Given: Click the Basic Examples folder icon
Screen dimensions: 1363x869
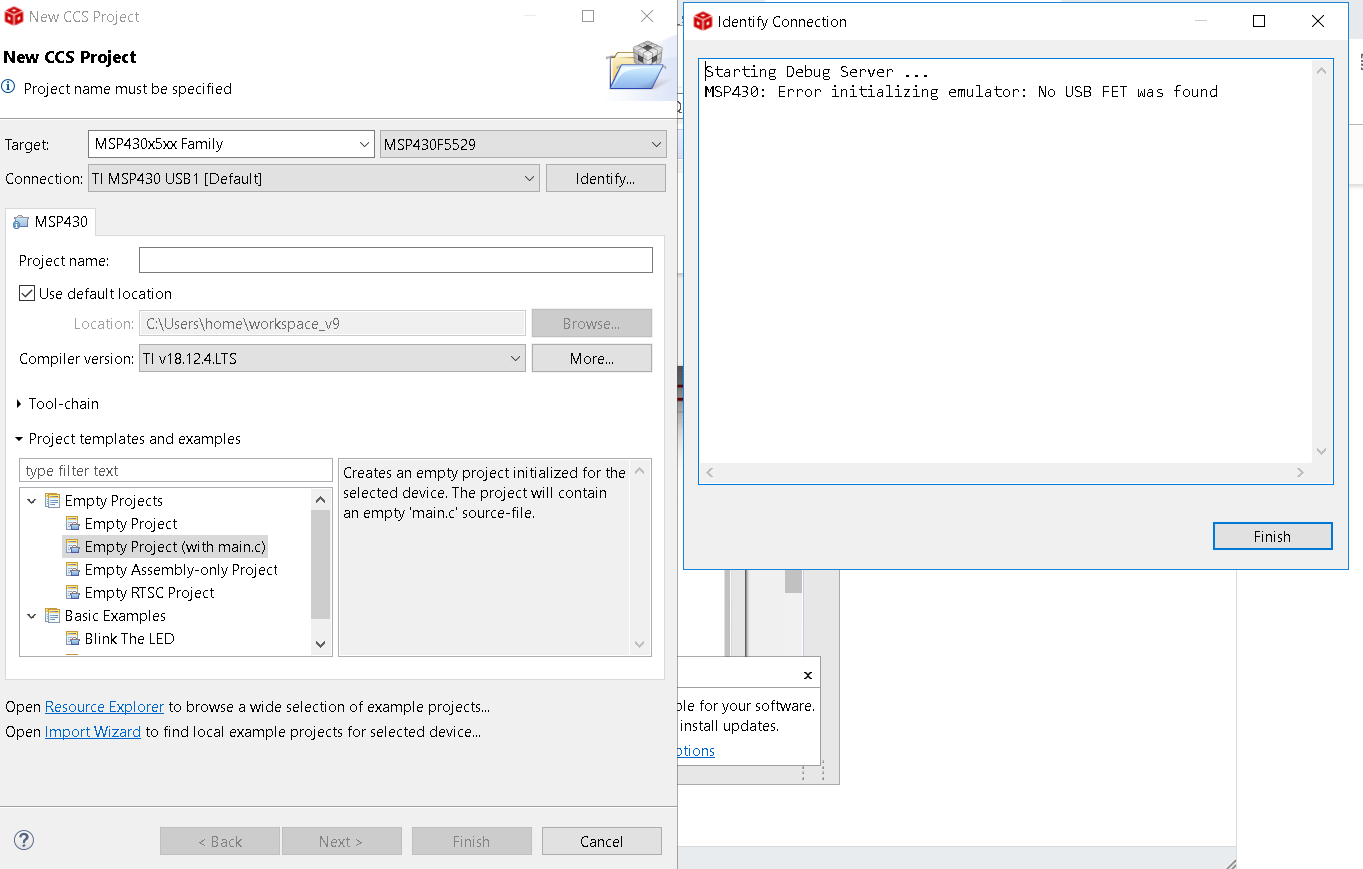Looking at the screenshot, I should pos(52,616).
